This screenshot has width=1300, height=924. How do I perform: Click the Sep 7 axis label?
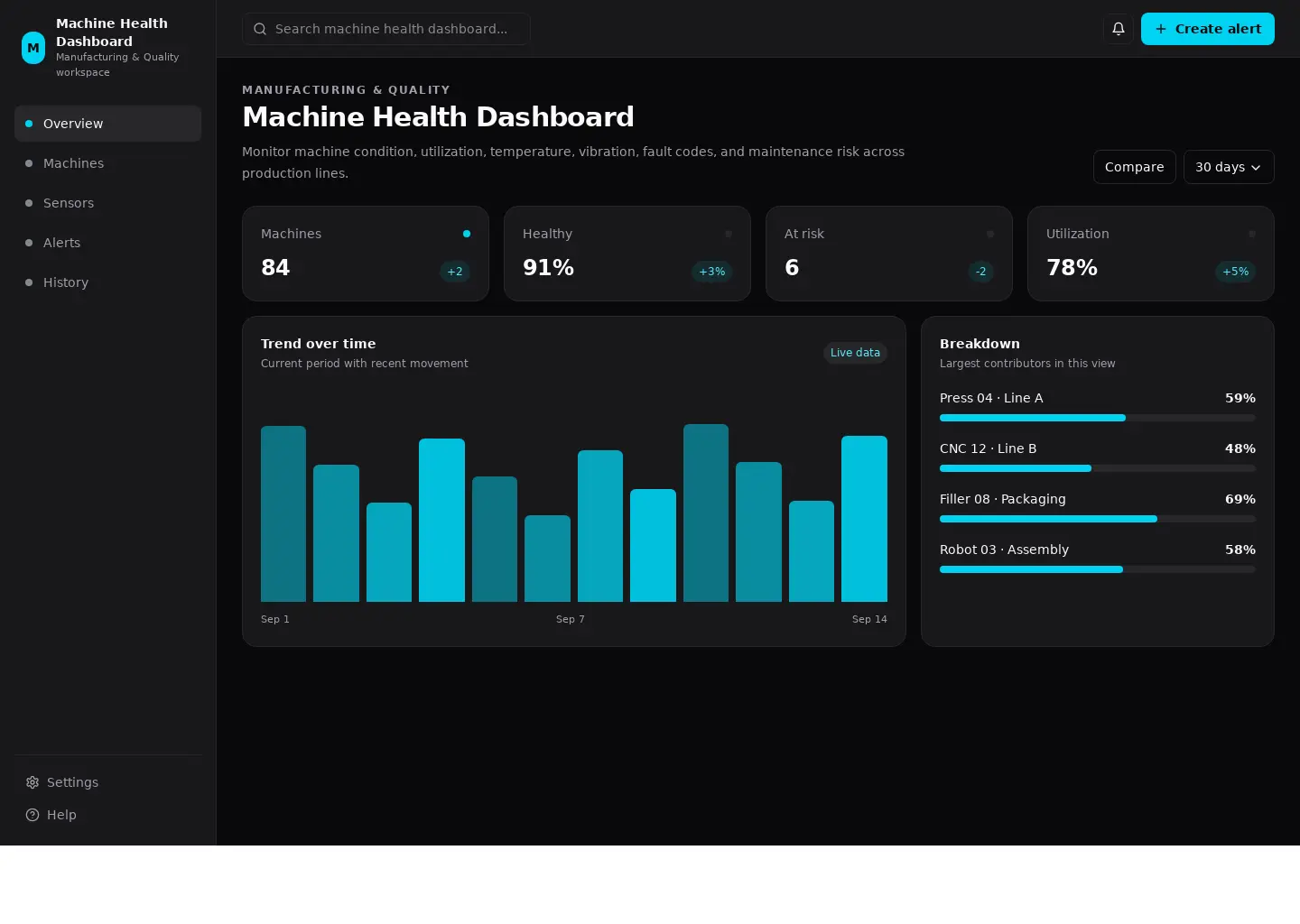571,619
